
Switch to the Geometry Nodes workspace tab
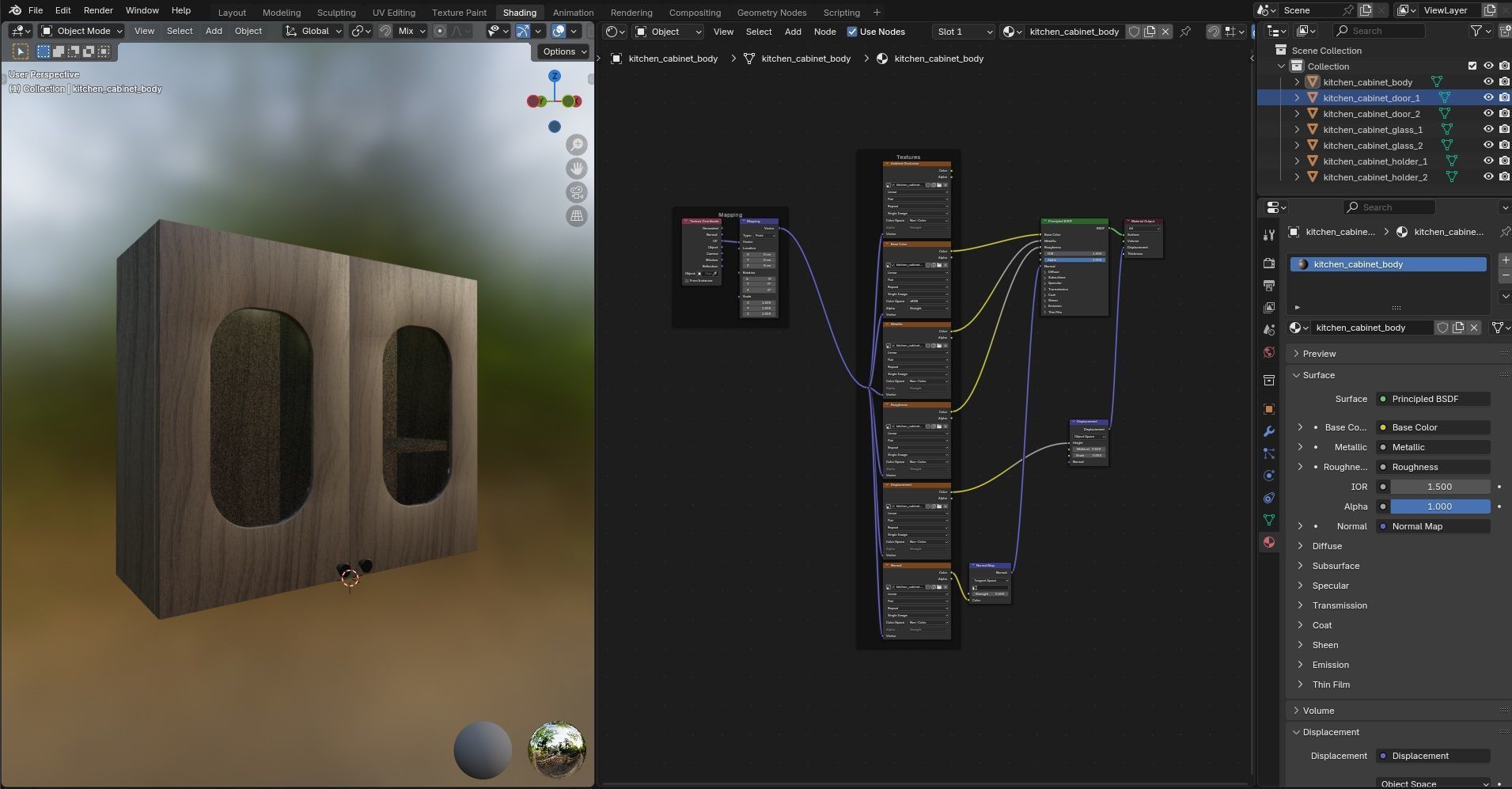771,13
